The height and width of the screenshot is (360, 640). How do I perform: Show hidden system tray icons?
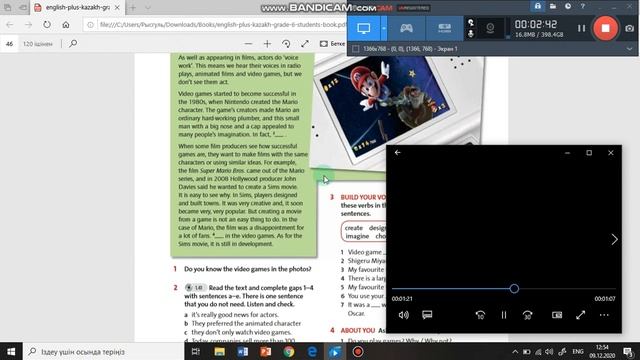tap(515, 351)
